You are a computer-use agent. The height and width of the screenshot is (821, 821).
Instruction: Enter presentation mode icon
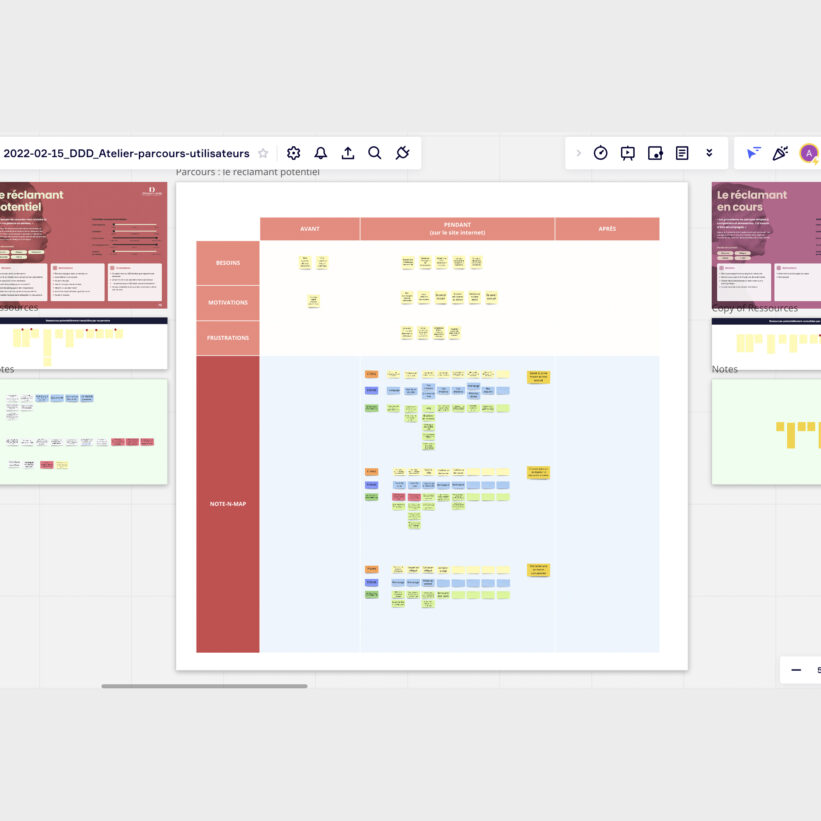[x=627, y=153]
